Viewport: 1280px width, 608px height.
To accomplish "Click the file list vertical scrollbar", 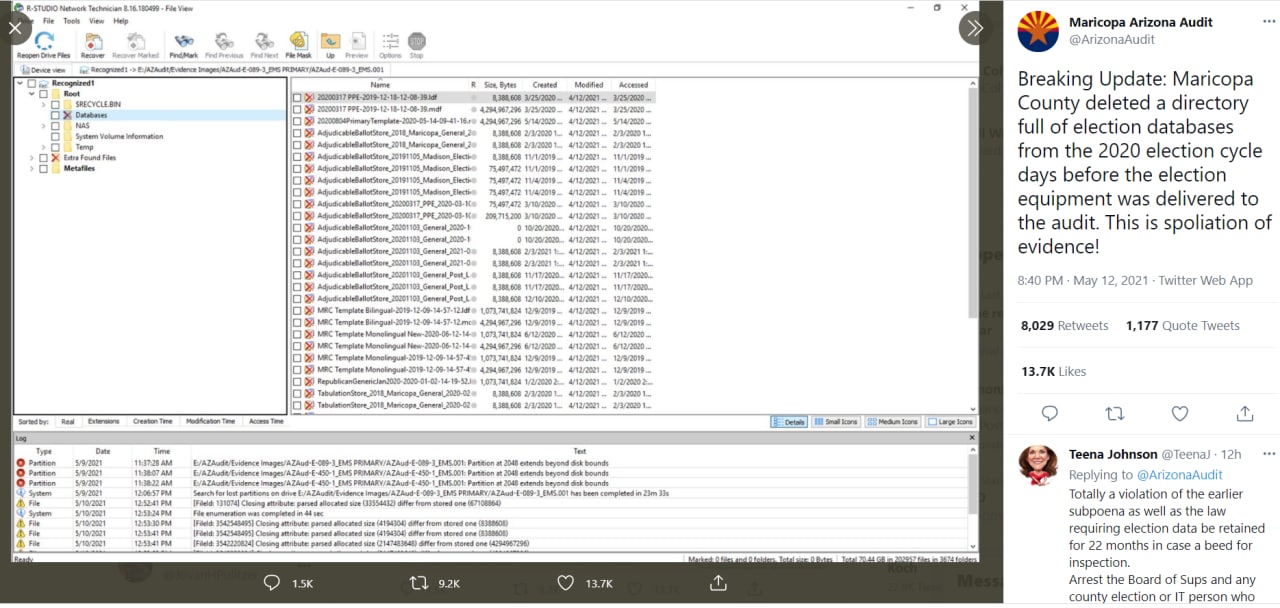I will click(x=974, y=250).
